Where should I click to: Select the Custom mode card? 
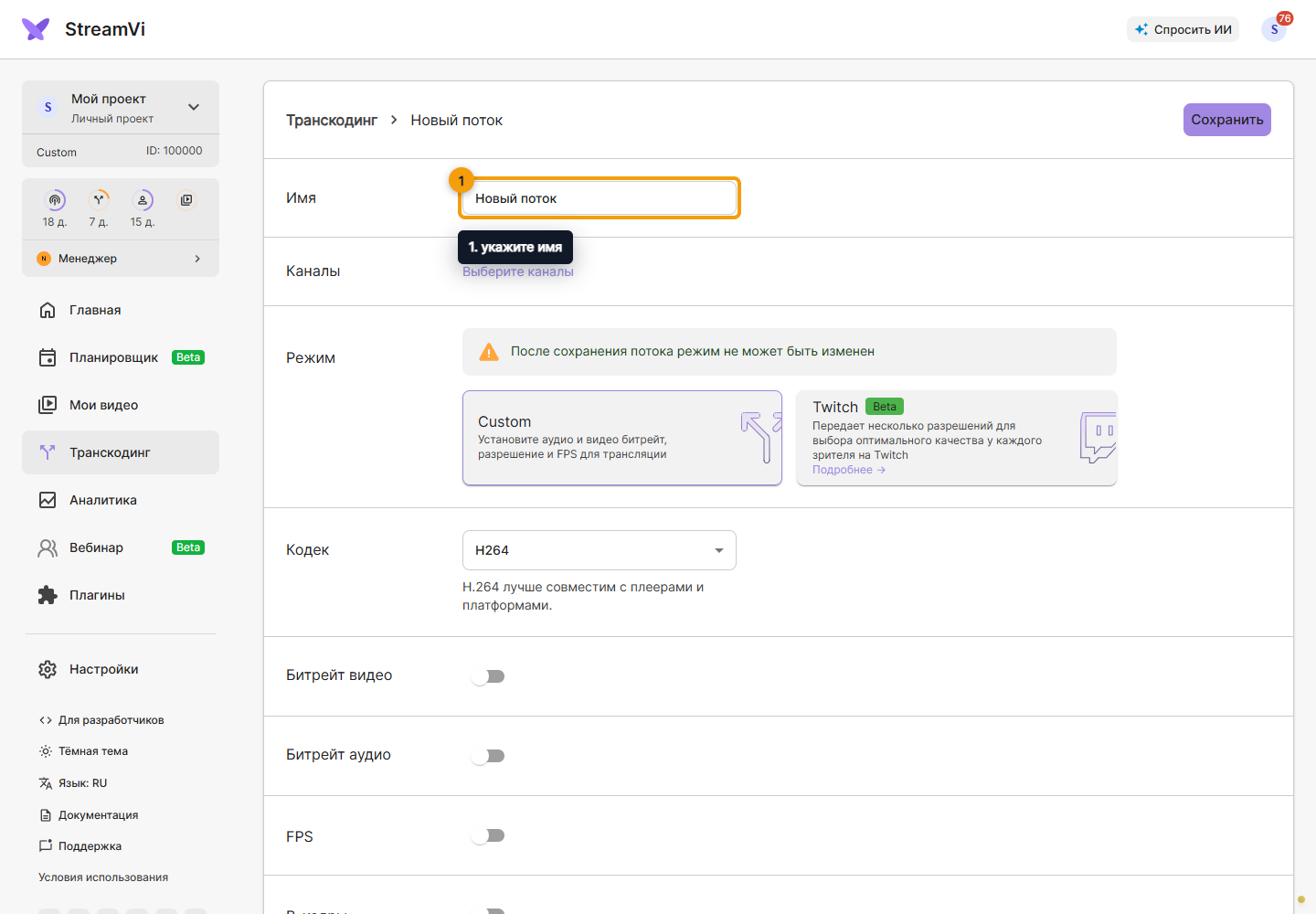click(622, 438)
